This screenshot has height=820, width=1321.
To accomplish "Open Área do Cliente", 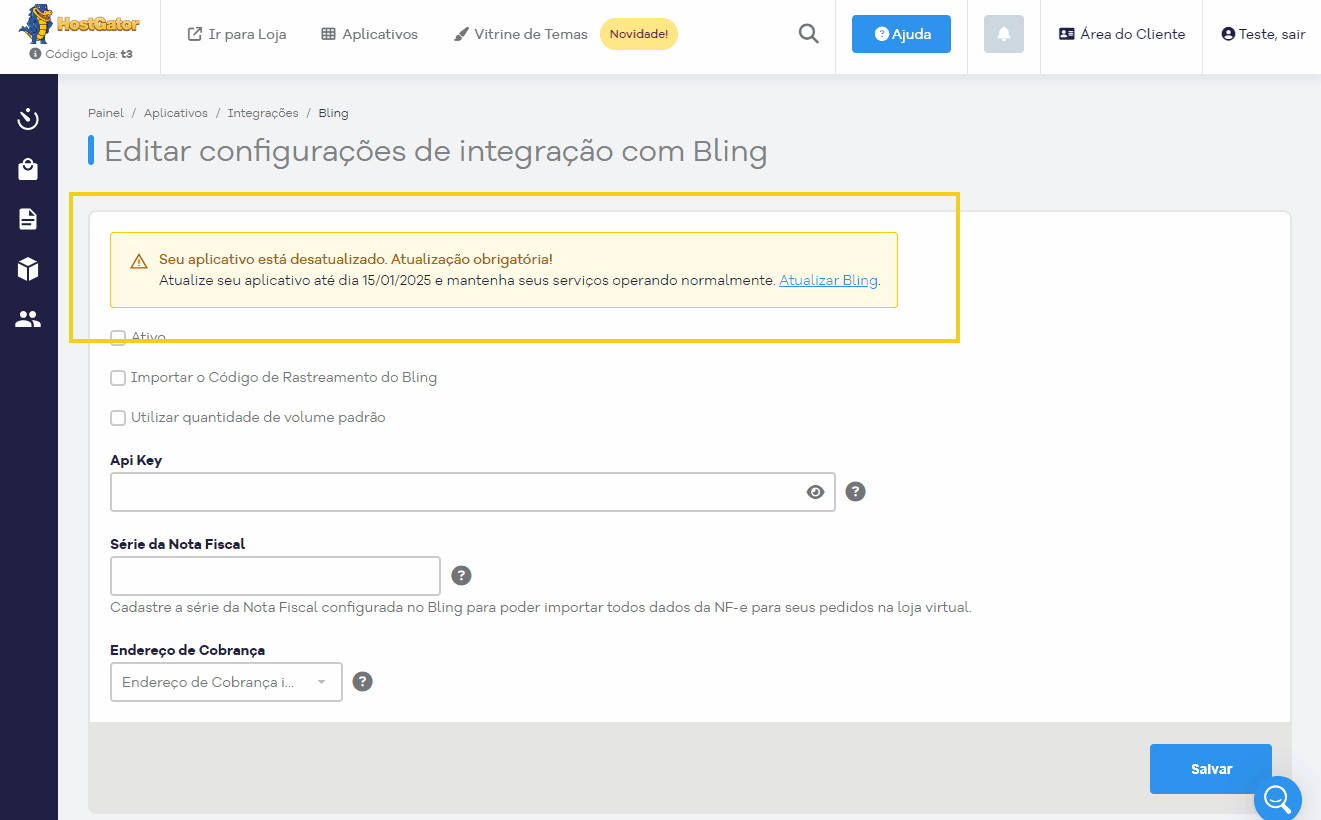I will (1122, 34).
